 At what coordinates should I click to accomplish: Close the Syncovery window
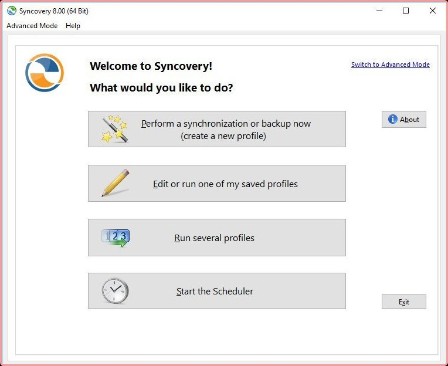pyautogui.click(x=433, y=11)
